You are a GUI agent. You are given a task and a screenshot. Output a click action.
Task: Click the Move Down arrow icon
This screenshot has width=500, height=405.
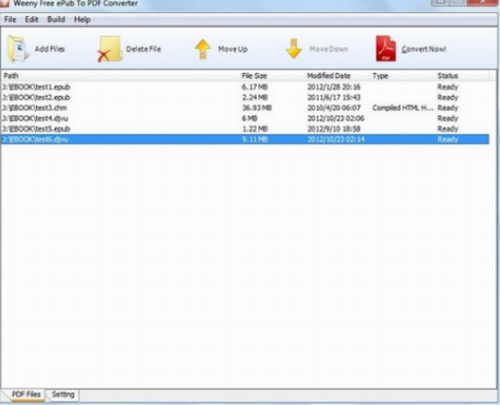point(294,49)
